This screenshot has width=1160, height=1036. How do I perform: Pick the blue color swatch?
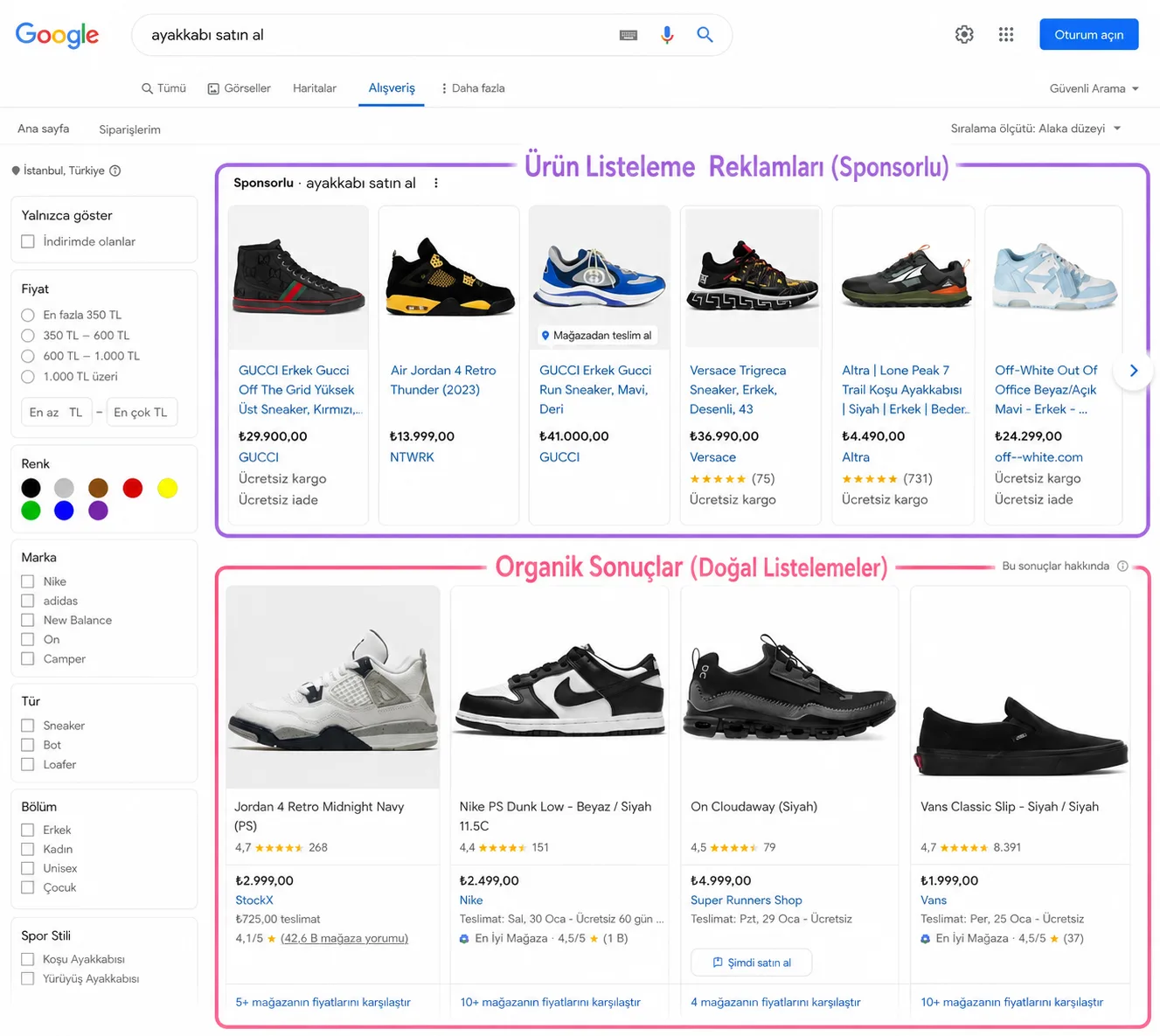(64, 511)
